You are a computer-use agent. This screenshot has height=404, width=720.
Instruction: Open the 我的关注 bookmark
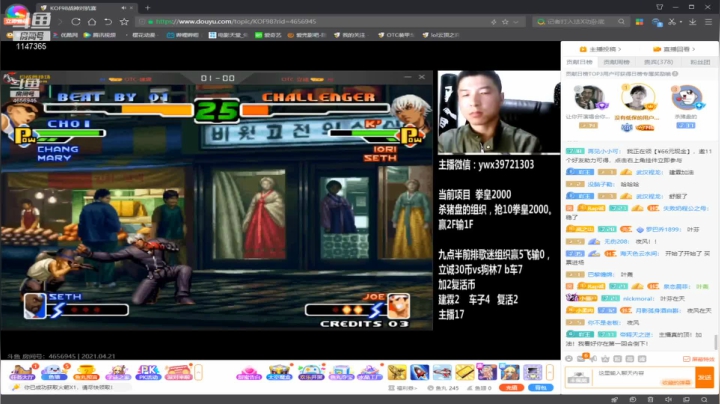click(349, 35)
